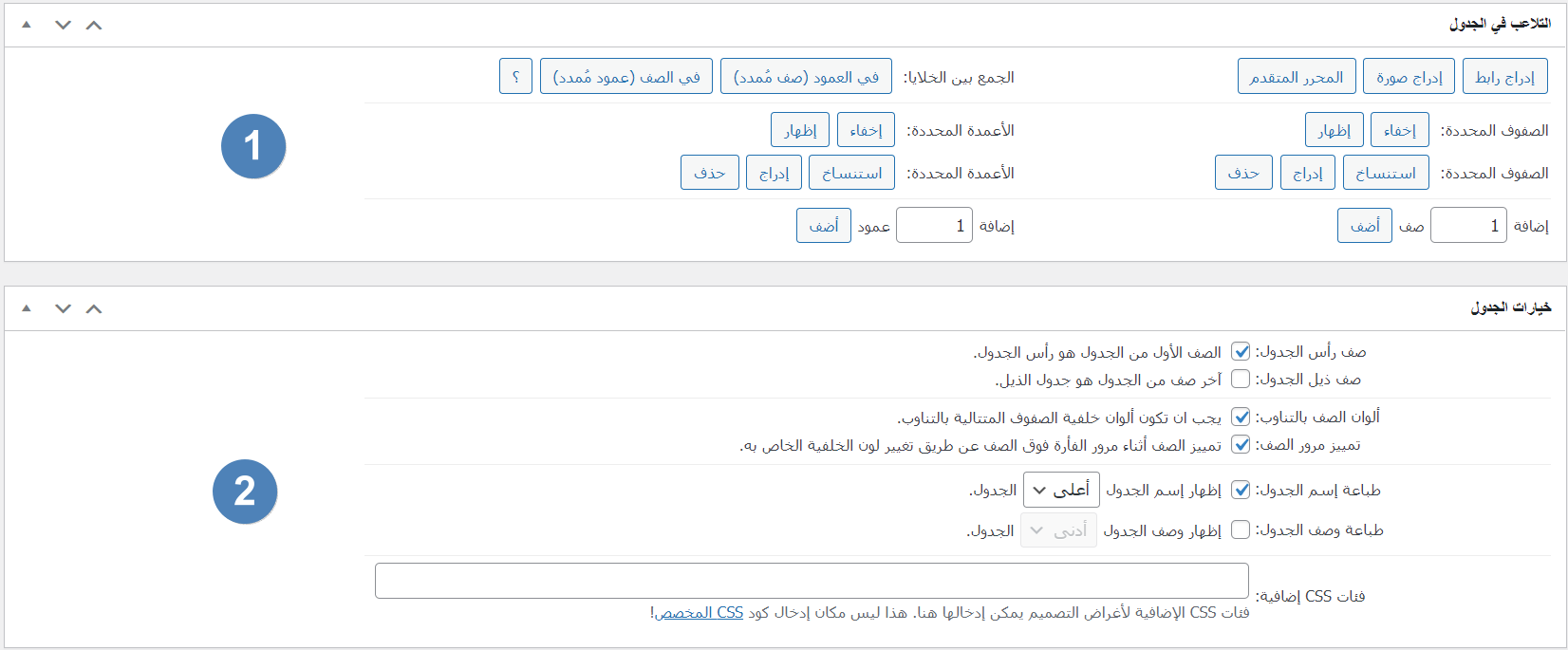This screenshot has height=650, width=1568.
Task: Collapse the خيارات الجدول panel
Action: [x=27, y=308]
